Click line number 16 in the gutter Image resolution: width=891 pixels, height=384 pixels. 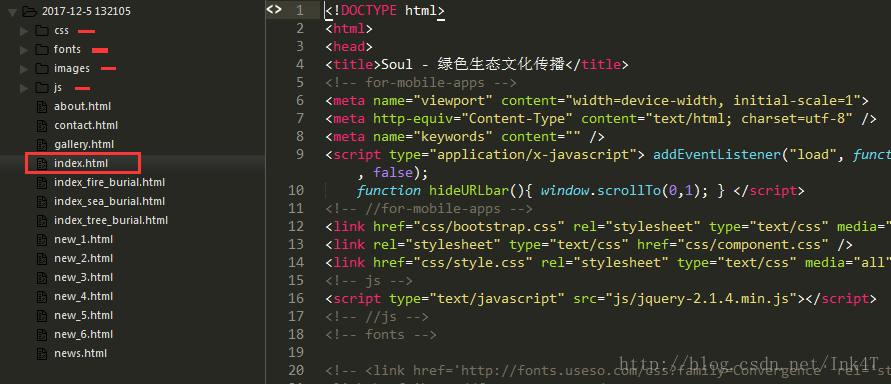[x=296, y=298]
